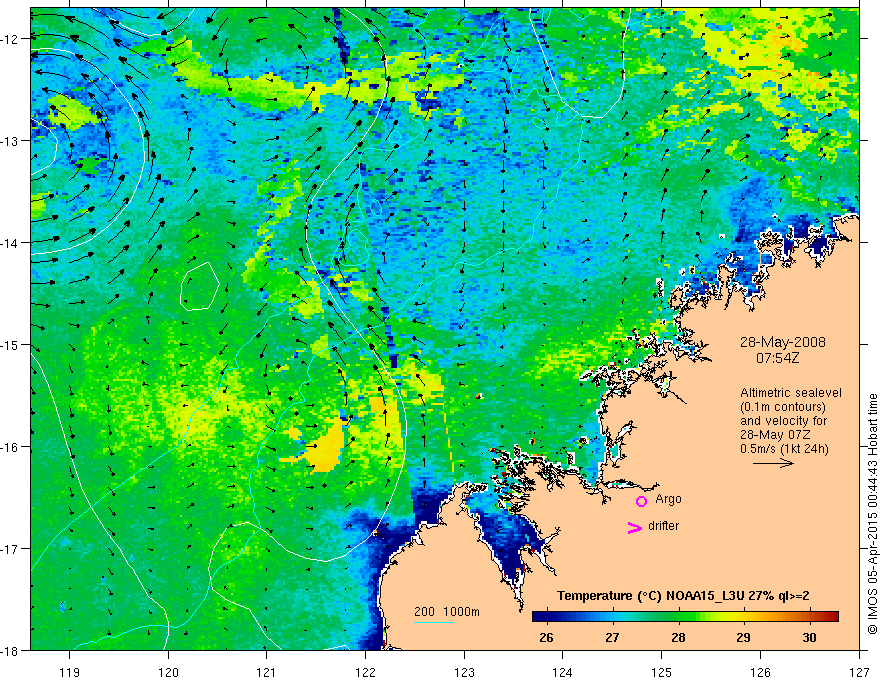Click the vertical IMOS copyright timestamp text
The width and height of the screenshot is (880, 680).
(872, 514)
